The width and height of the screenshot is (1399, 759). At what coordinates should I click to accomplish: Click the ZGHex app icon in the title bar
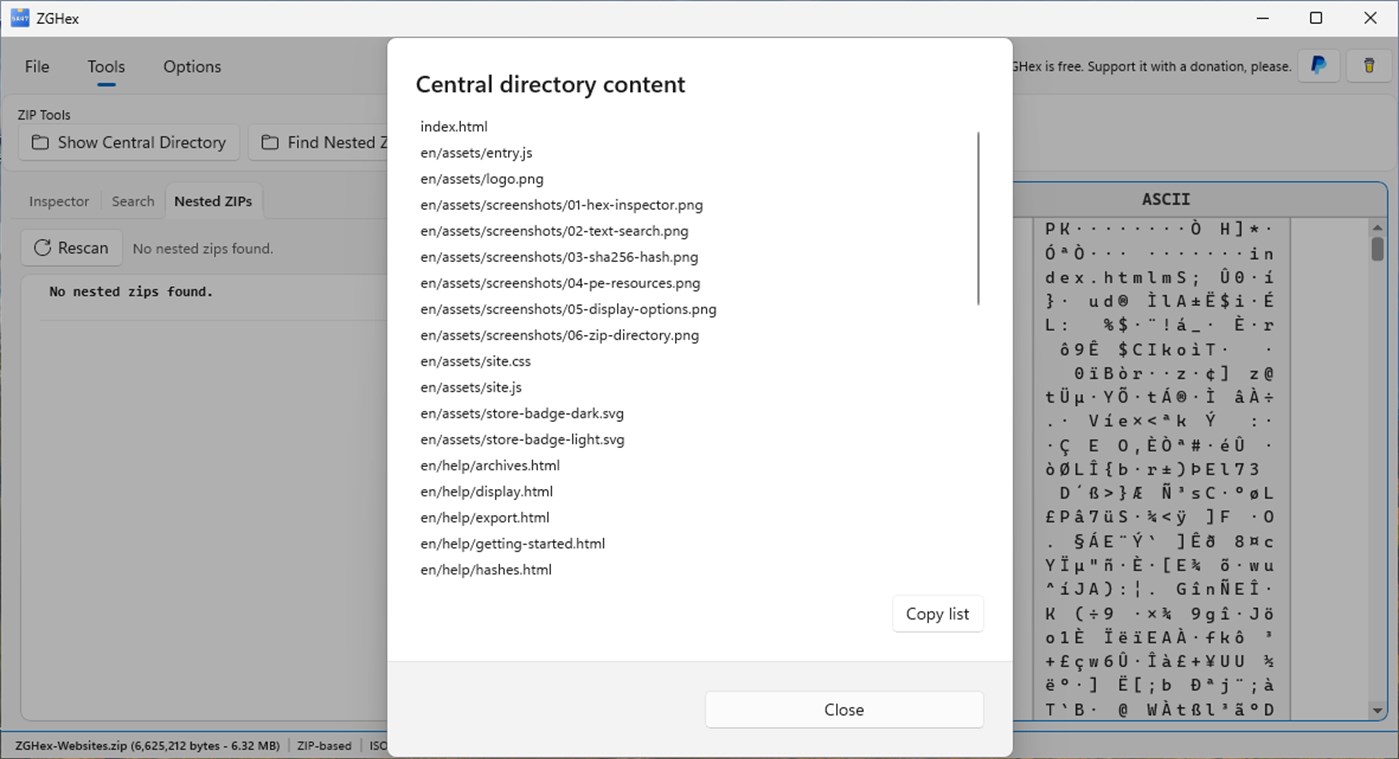(20, 18)
